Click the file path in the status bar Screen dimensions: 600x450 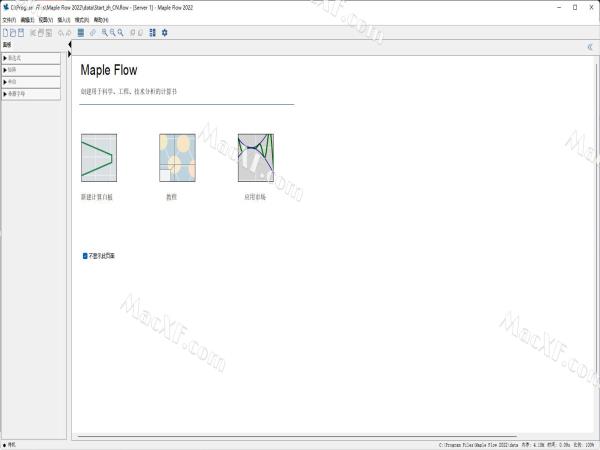[478, 445]
